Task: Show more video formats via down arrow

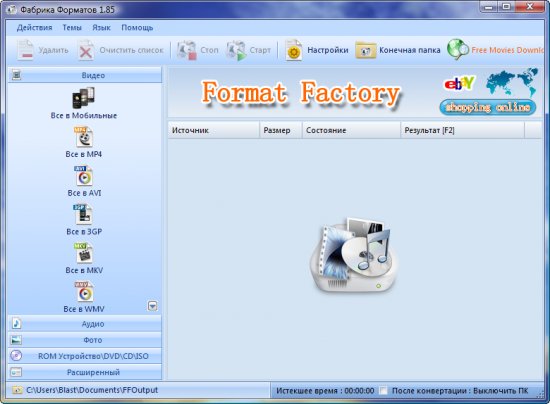Action: pos(152,306)
